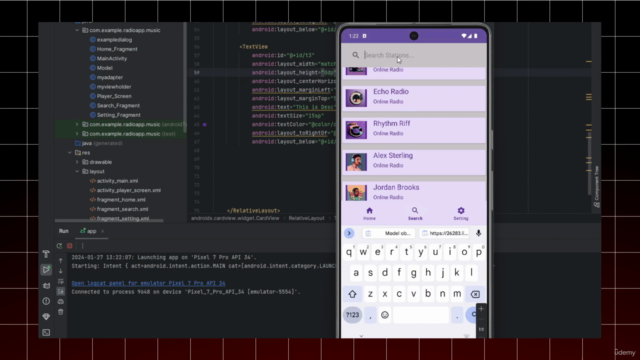Tap the keyboard backspace key
Screen dimensions: 640x360
[475, 294]
